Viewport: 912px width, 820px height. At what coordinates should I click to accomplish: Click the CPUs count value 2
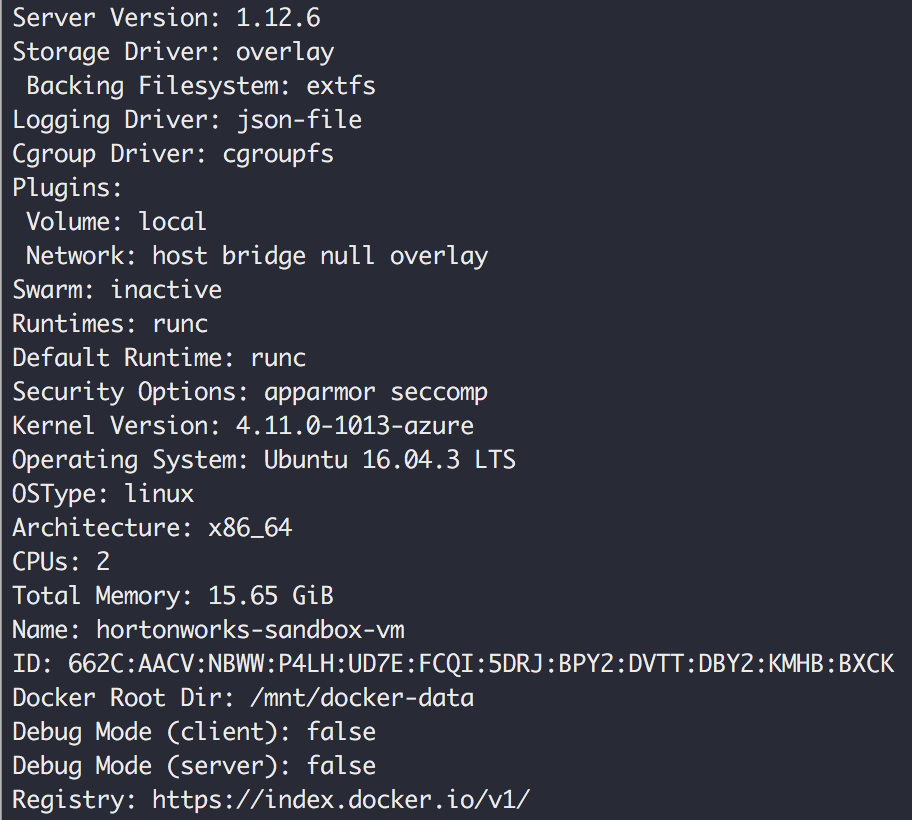(103, 562)
